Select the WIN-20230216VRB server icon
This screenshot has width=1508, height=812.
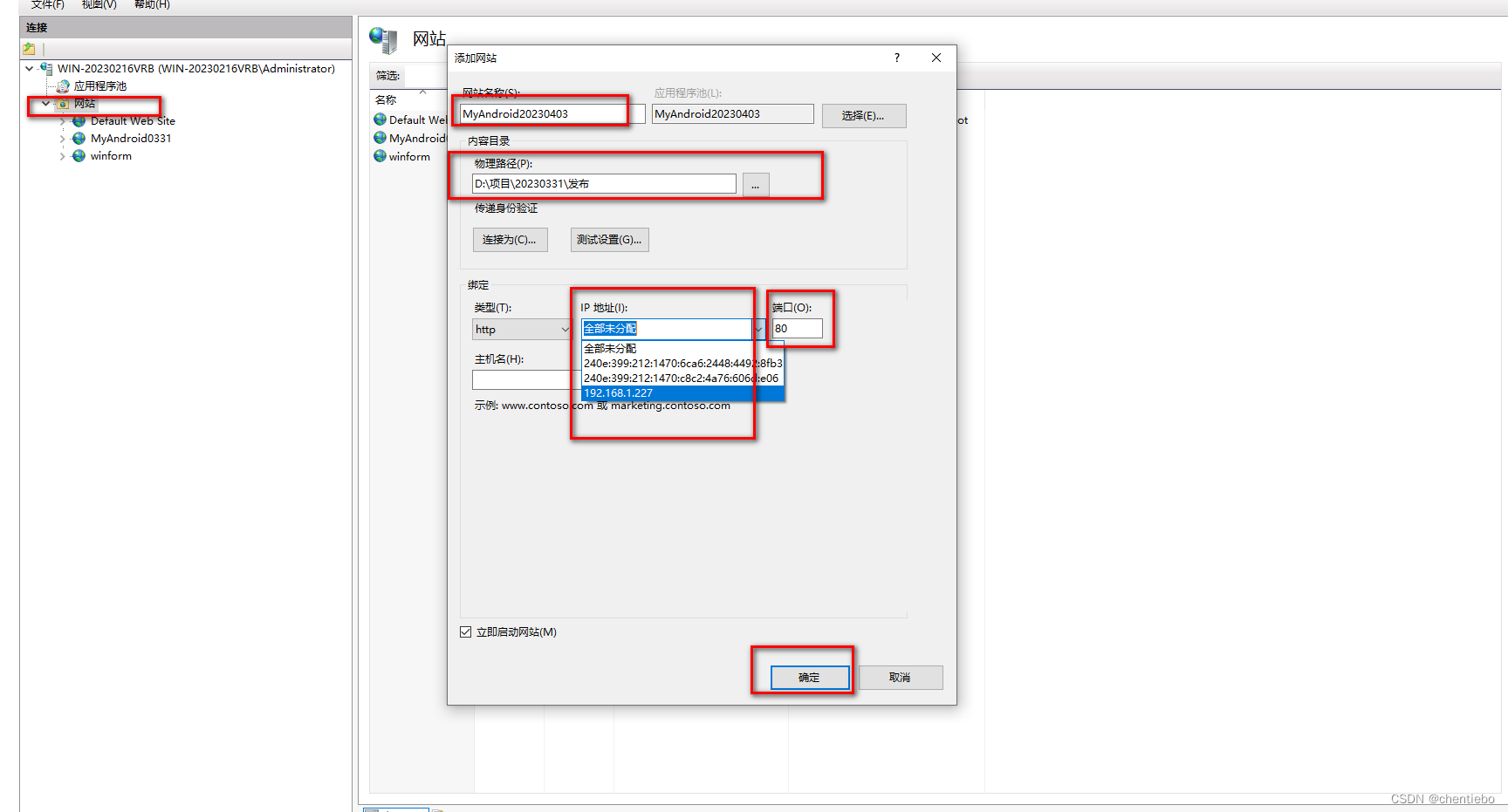[x=45, y=68]
